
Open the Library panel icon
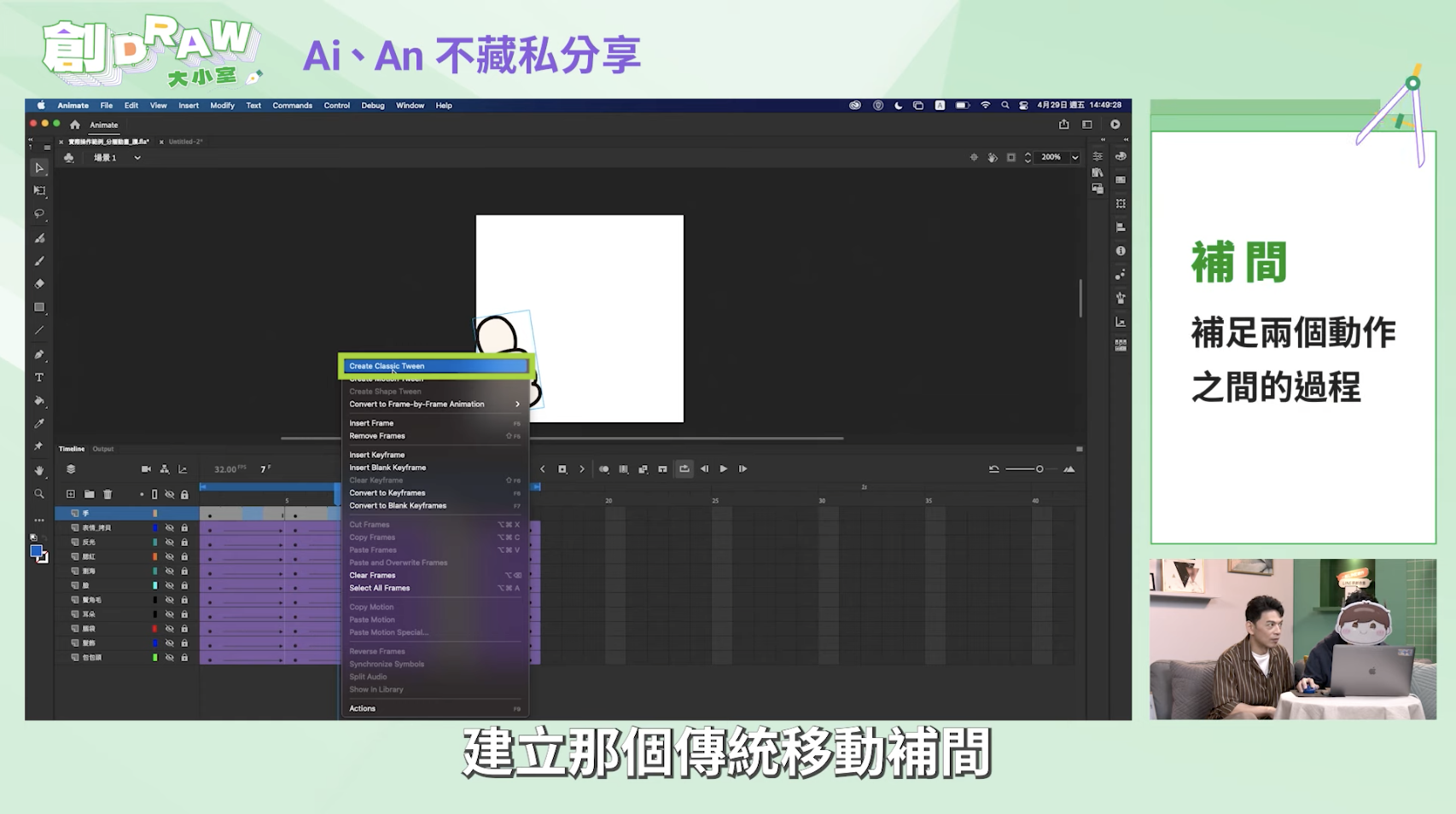(x=1098, y=172)
